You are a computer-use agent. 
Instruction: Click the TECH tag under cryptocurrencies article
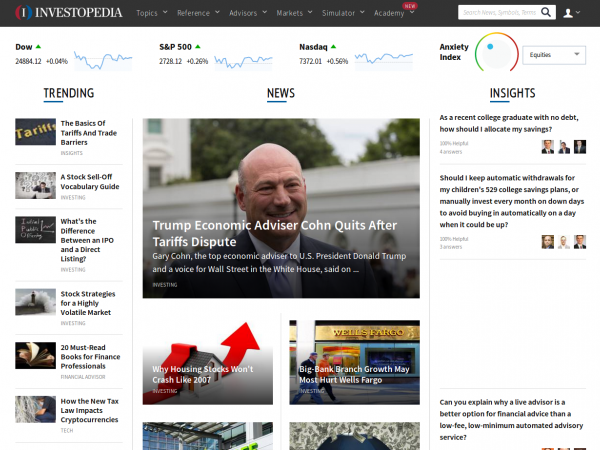point(67,430)
